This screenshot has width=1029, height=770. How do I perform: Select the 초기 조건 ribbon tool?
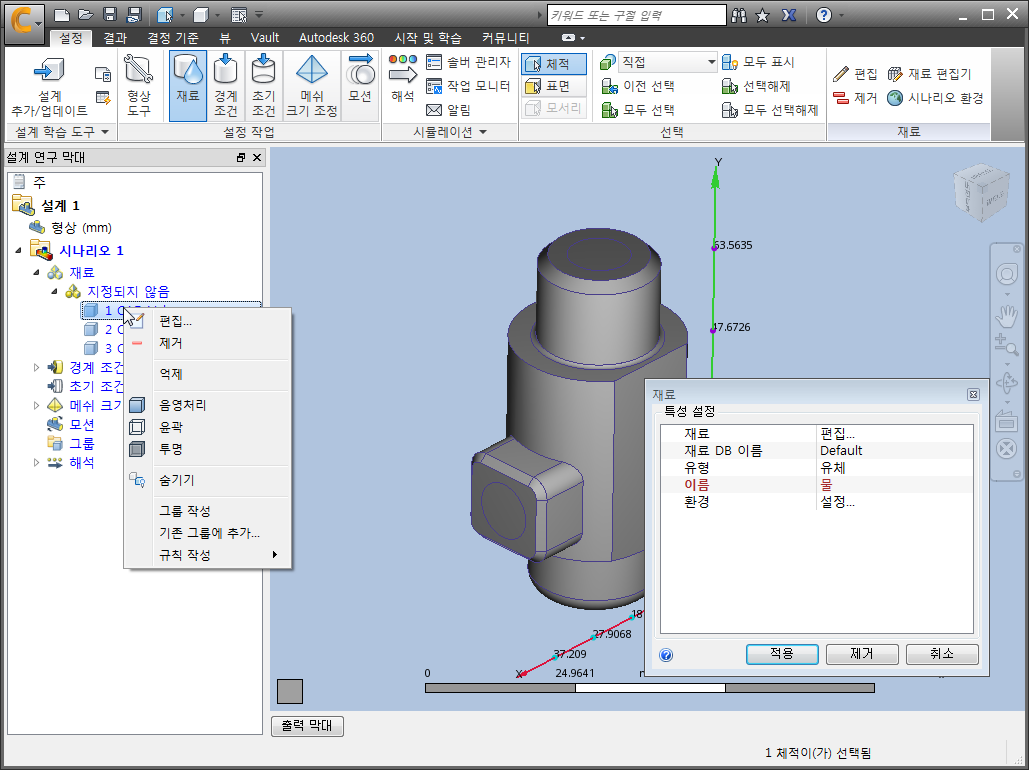point(264,86)
